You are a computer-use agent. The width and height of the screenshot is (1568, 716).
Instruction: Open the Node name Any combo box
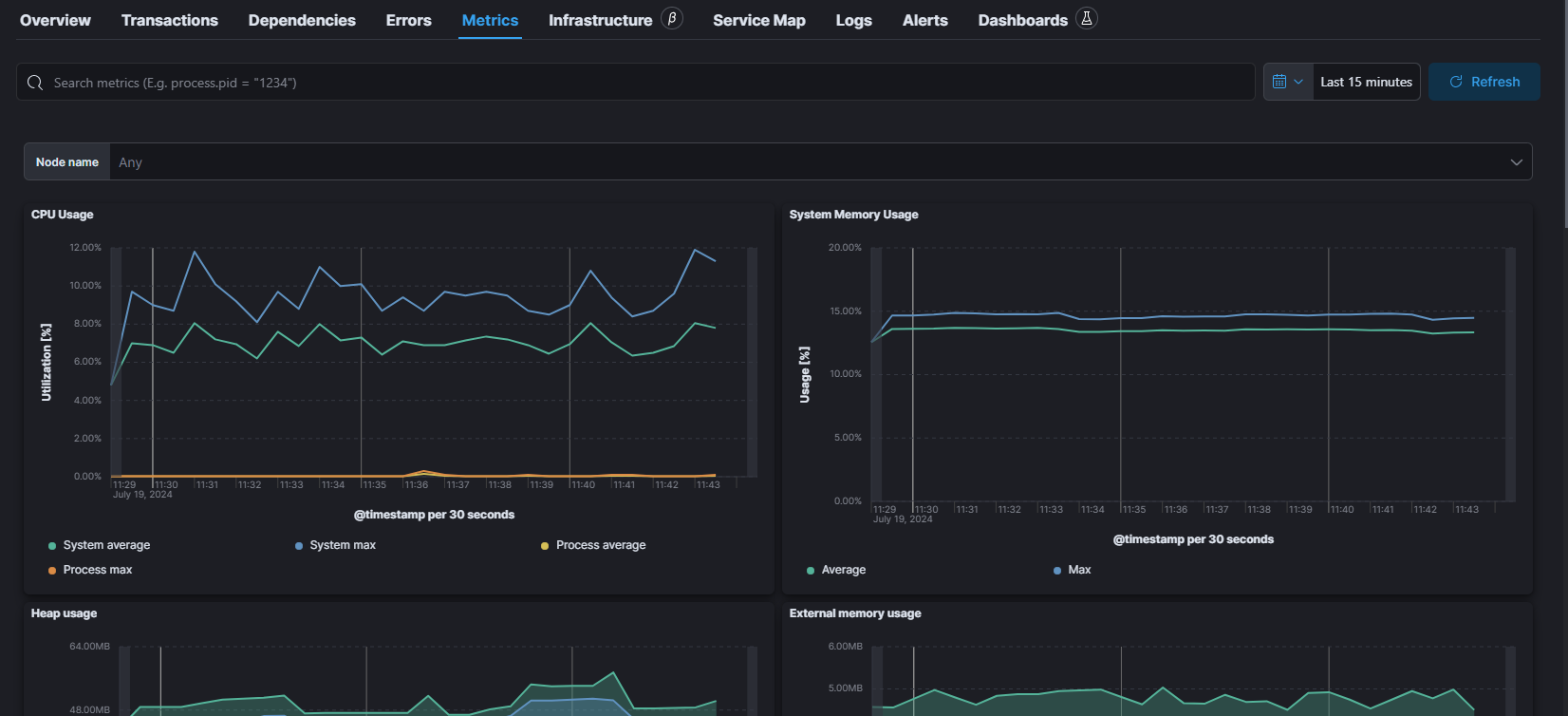807,162
